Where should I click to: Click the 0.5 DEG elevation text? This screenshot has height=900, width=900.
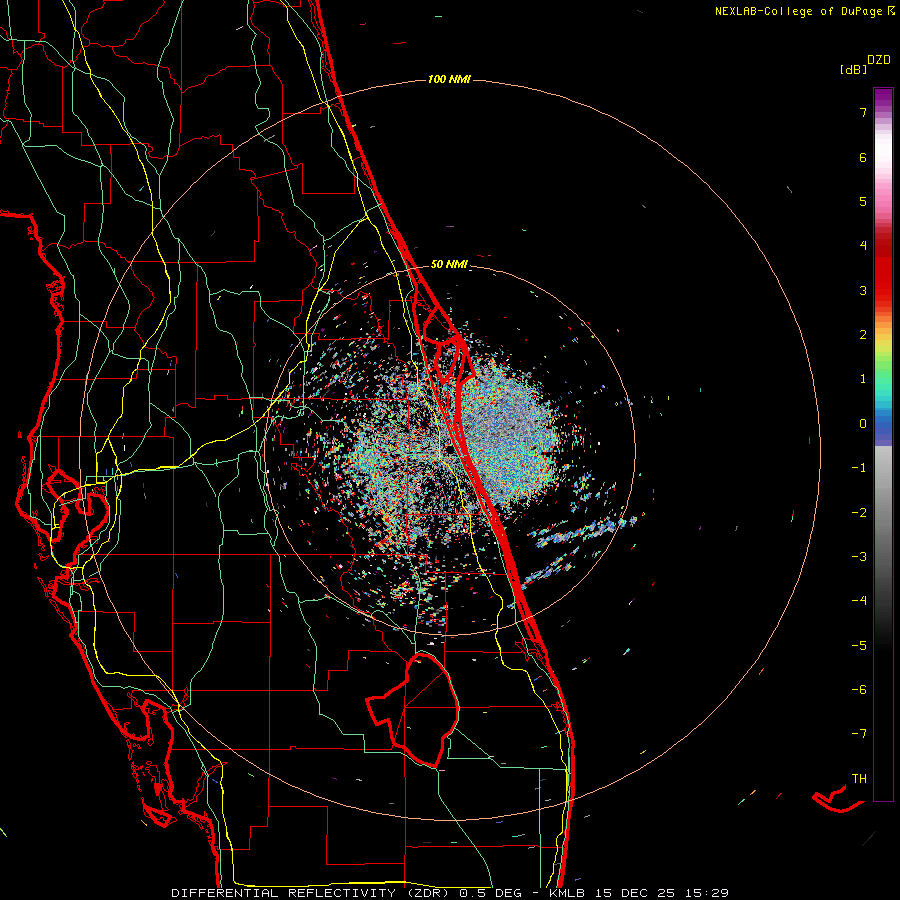490,893
